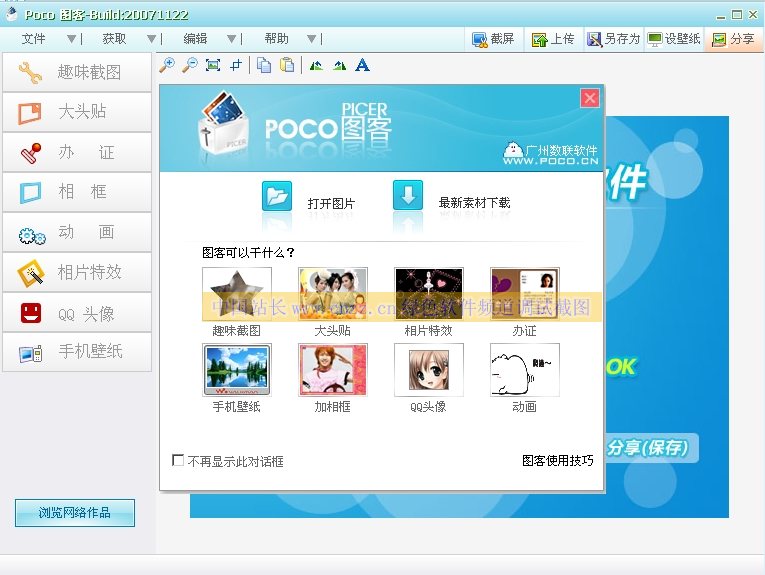Click the 上传 upload toolbar button
Viewport: 765px width, 575px height.
[x=553, y=39]
